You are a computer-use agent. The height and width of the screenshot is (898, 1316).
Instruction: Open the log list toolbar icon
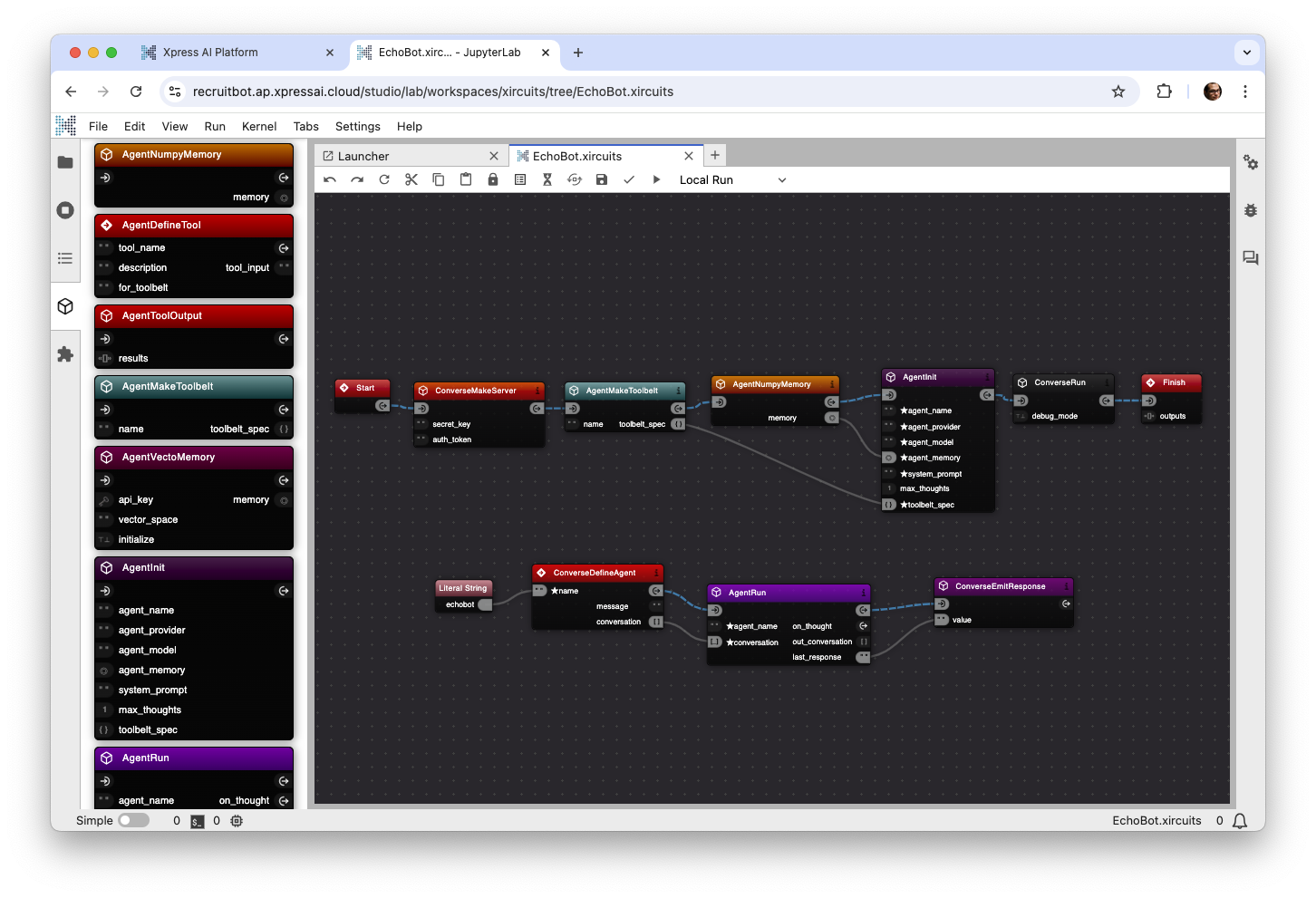(x=520, y=179)
